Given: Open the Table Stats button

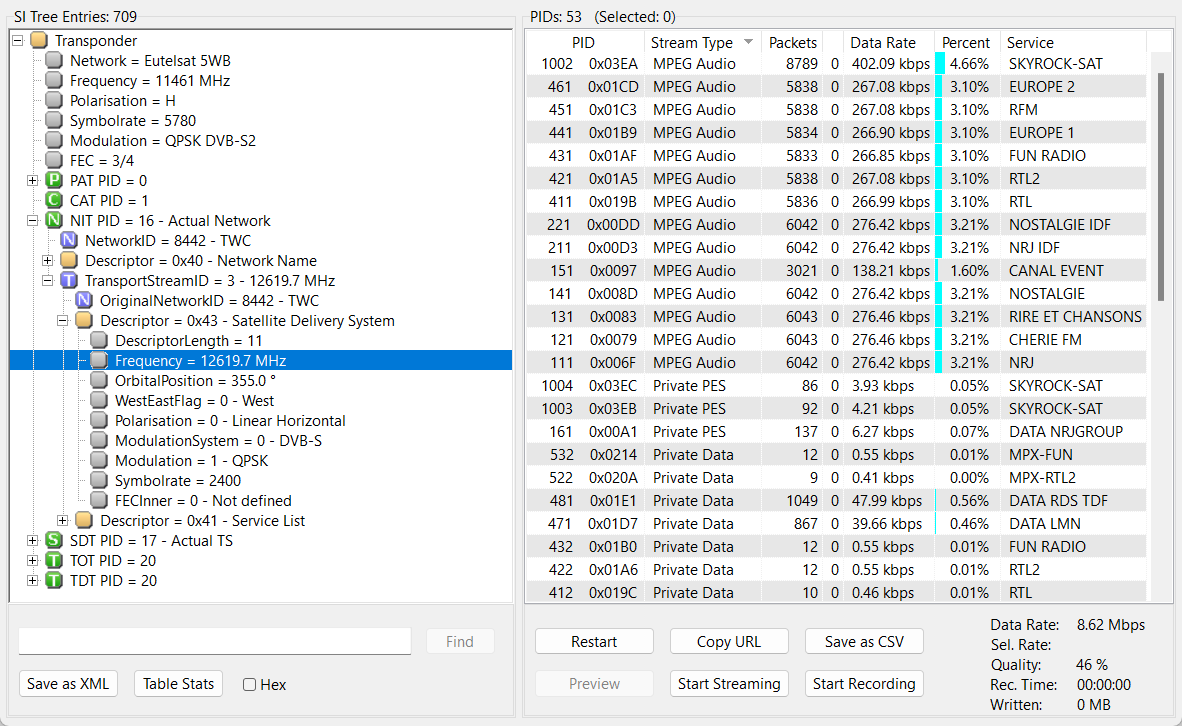Looking at the screenshot, I should coord(179,684).
